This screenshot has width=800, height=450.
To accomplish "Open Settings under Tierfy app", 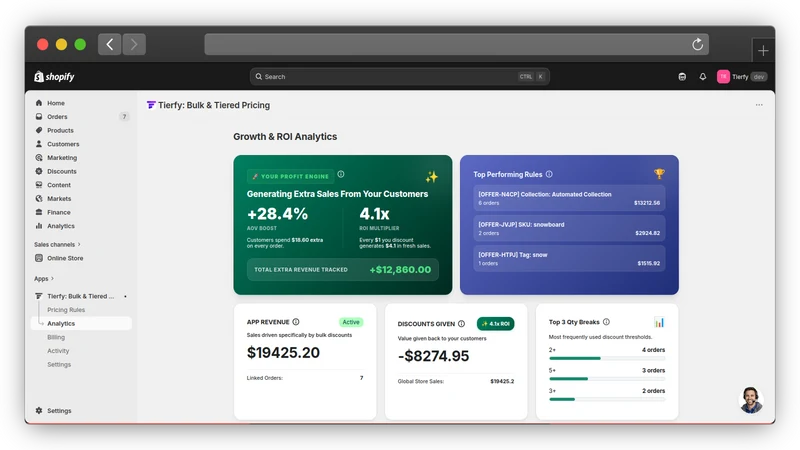I will 59,365.
